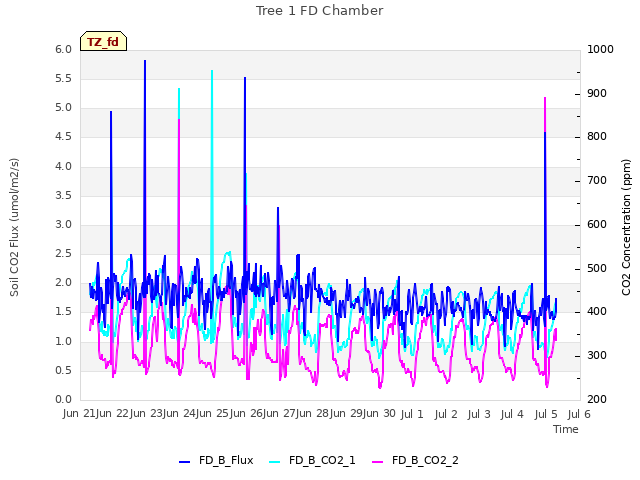
Task: Click the magenta spike peak near Jul 5
Action: coord(545,98)
